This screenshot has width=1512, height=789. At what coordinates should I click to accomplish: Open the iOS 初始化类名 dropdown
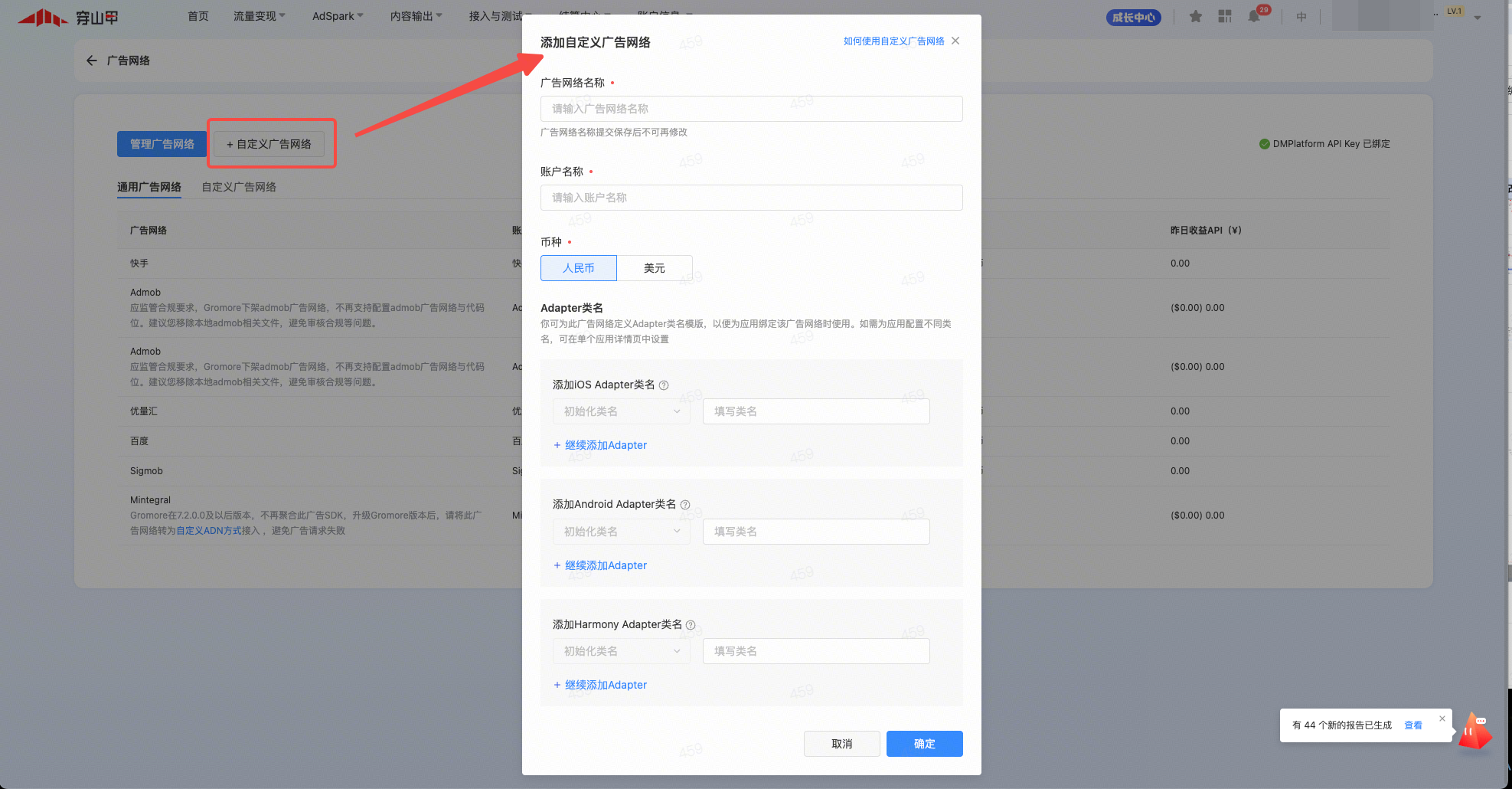pos(621,411)
